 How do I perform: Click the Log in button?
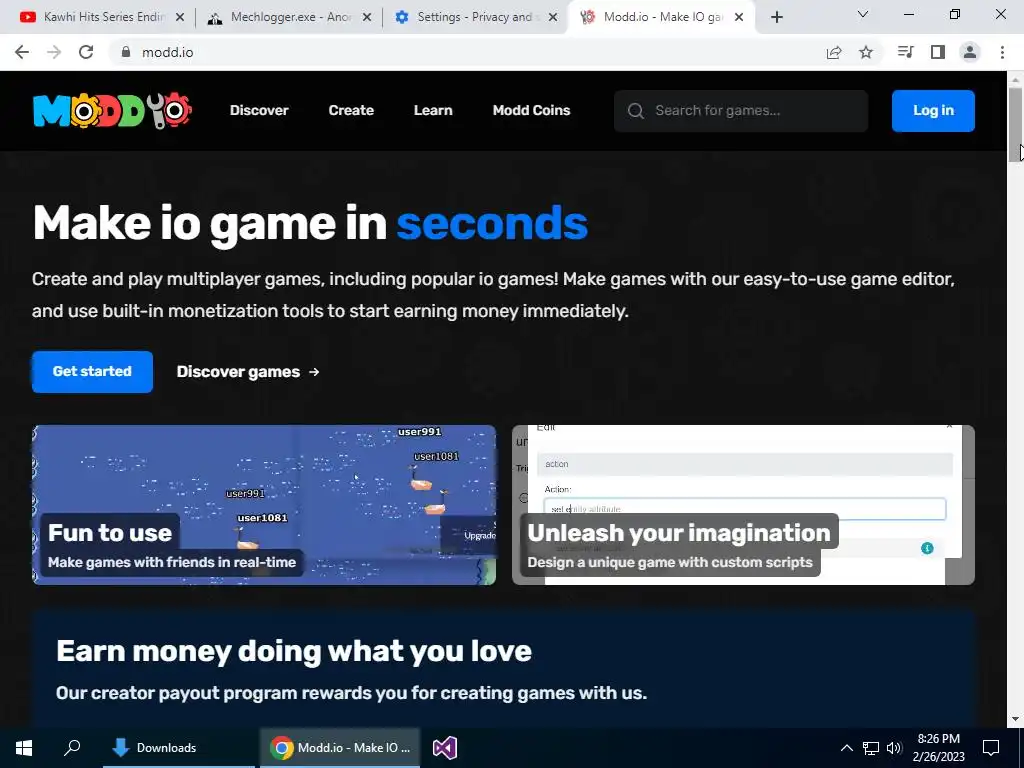tap(933, 110)
